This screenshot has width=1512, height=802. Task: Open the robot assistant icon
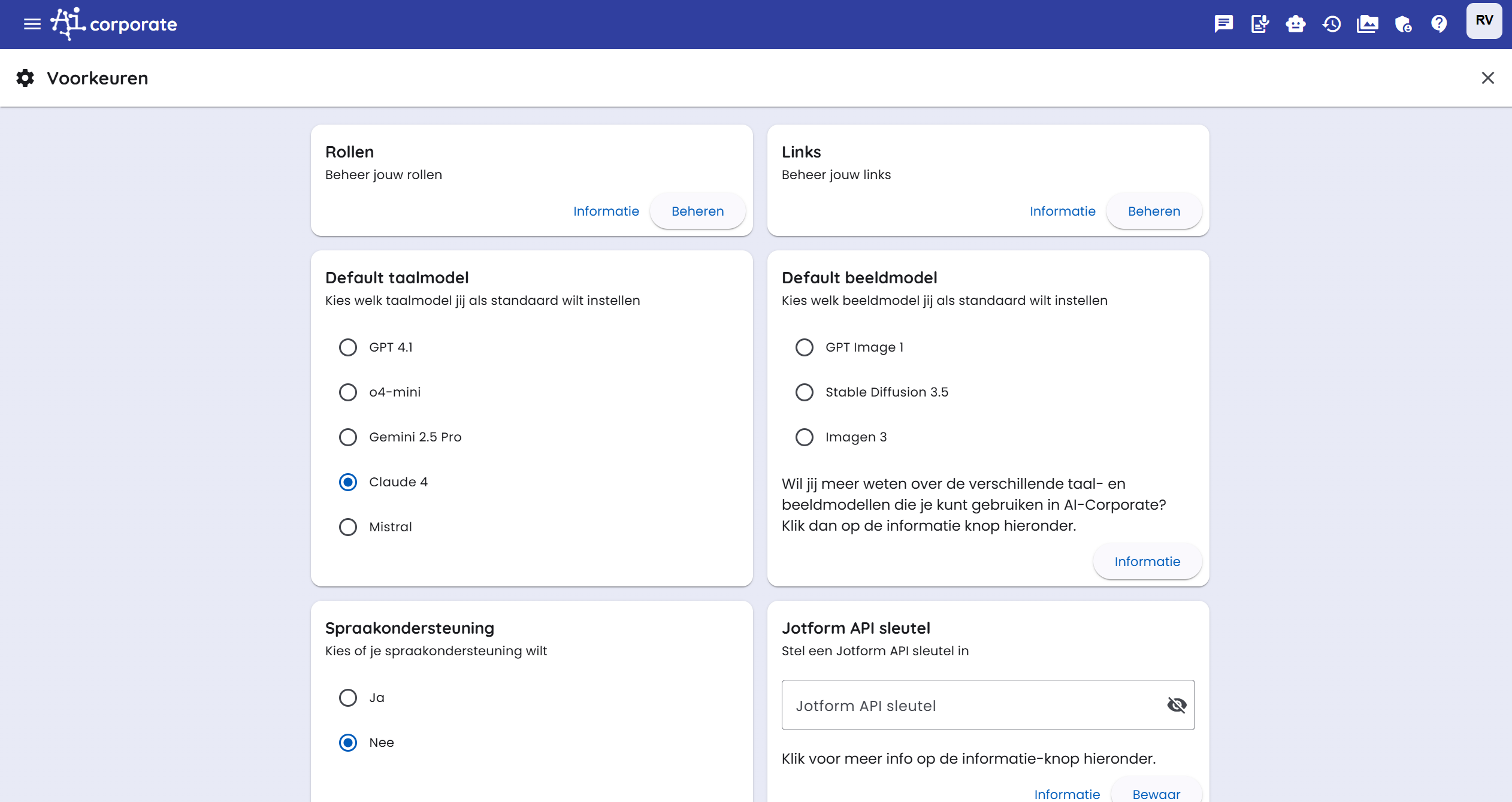1296,24
